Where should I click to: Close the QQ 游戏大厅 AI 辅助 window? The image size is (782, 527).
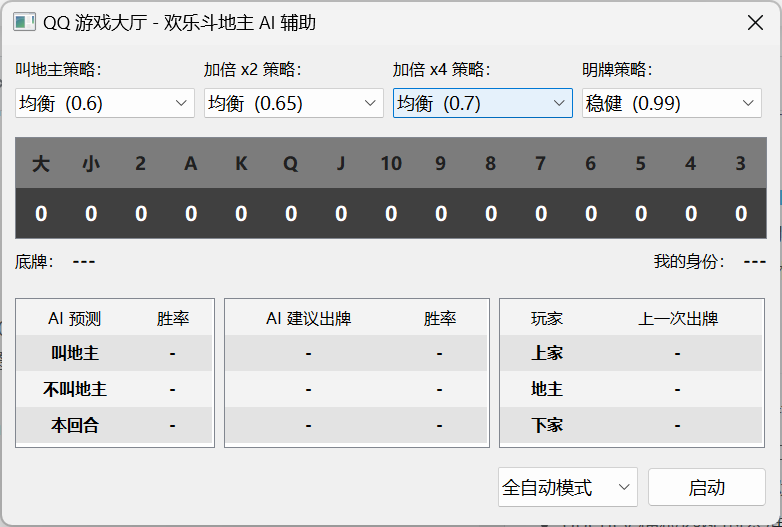756,22
